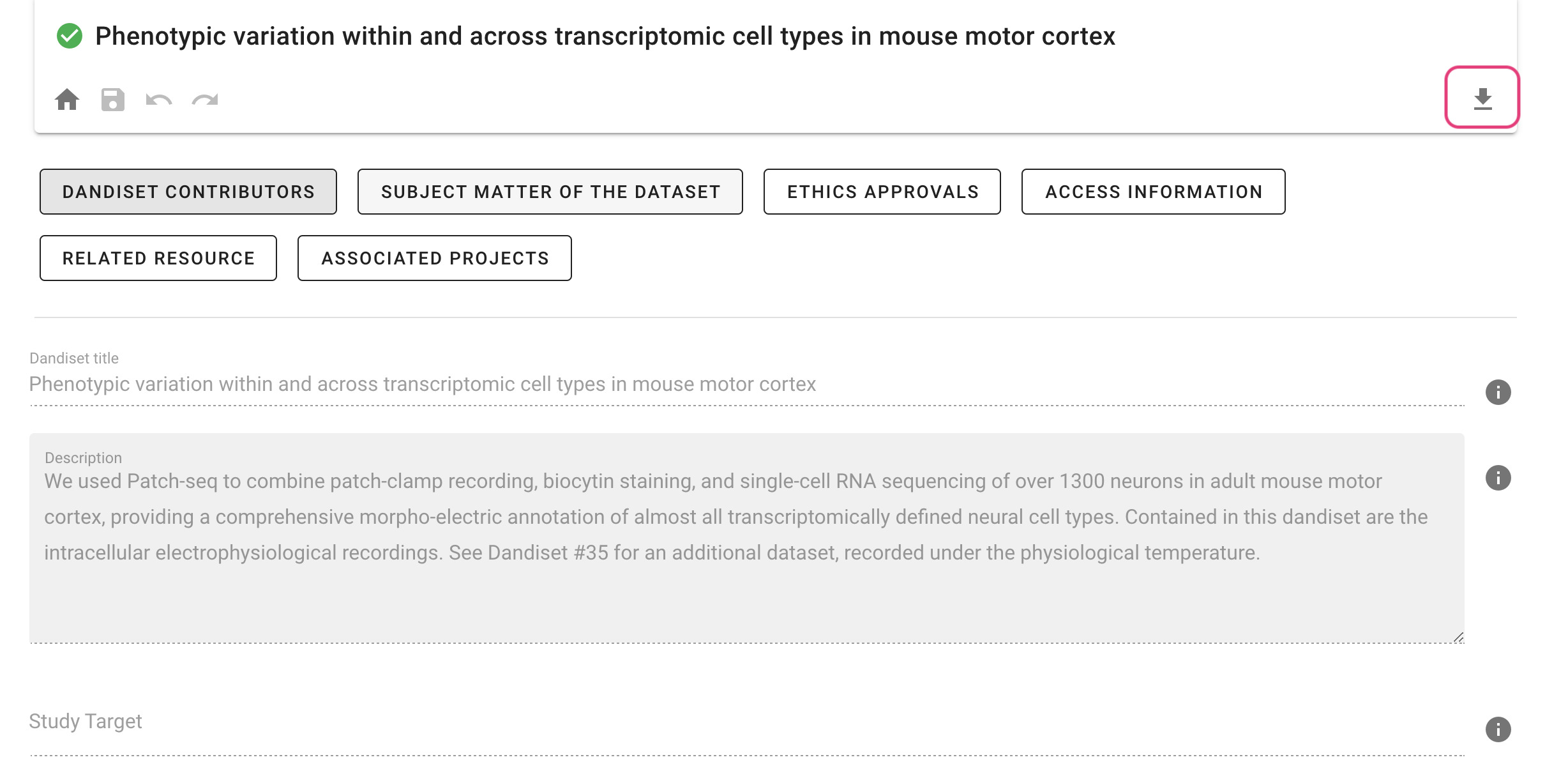Click the redo arrow icon

tap(205, 100)
